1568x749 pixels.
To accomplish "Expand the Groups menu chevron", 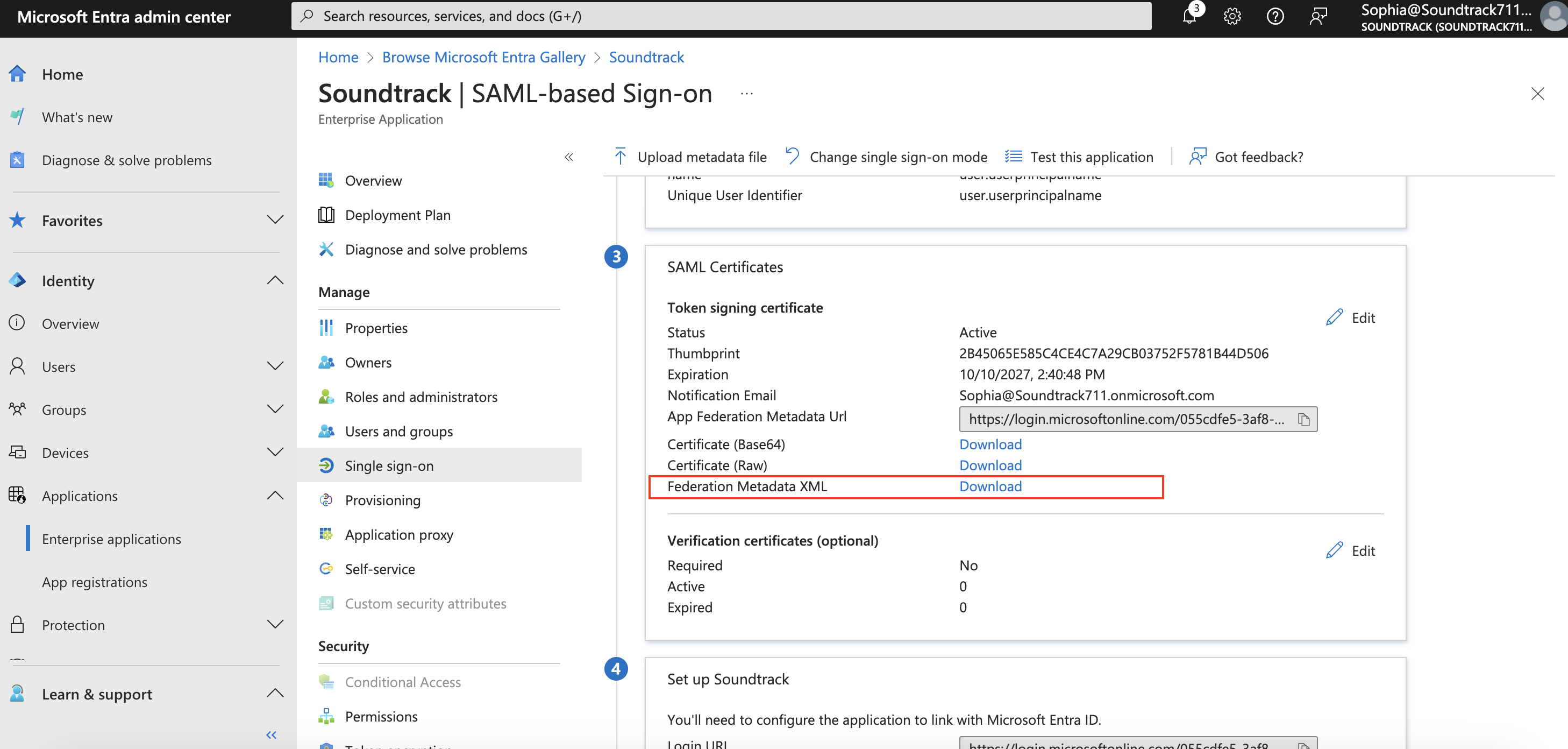I will click(x=275, y=409).
